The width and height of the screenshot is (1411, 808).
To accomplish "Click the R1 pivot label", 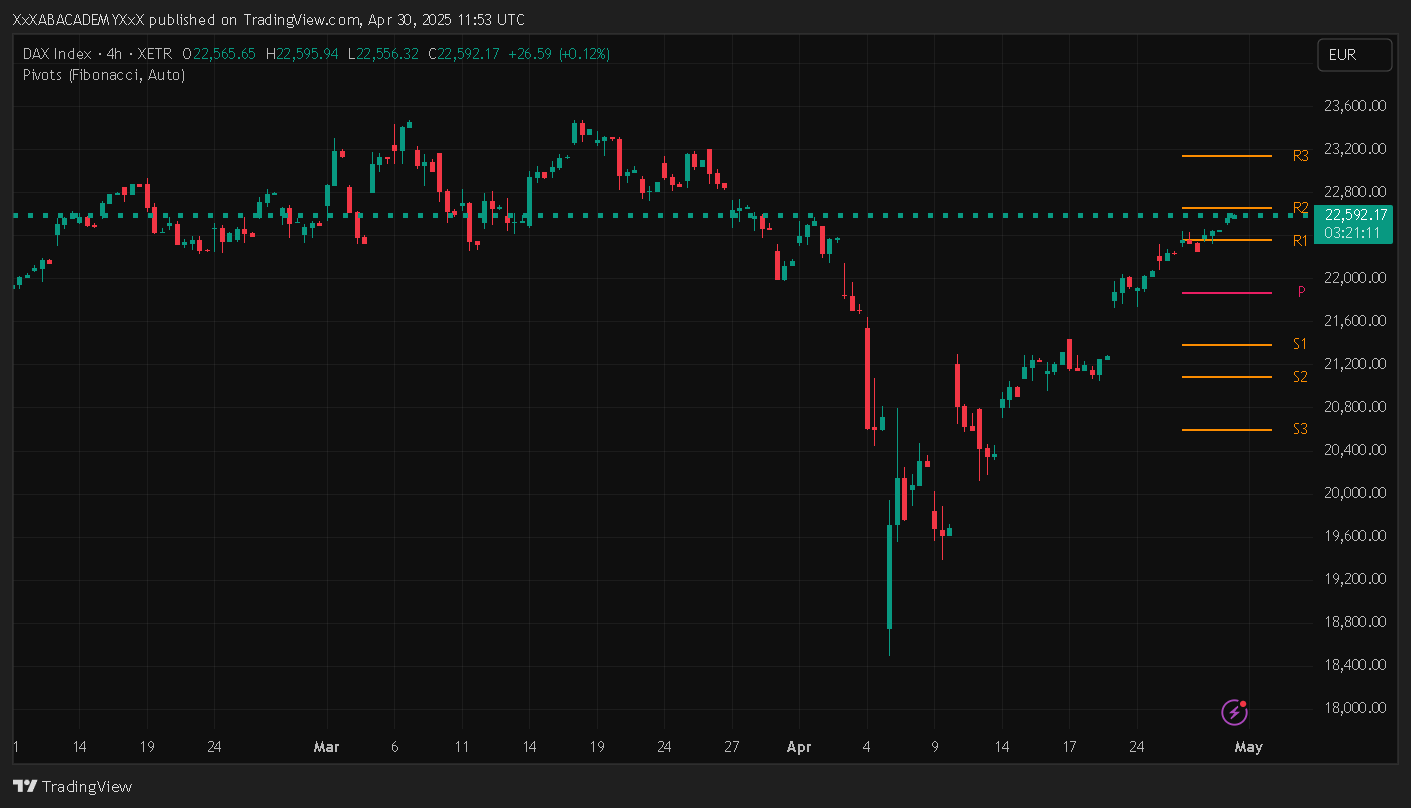I will [1300, 240].
